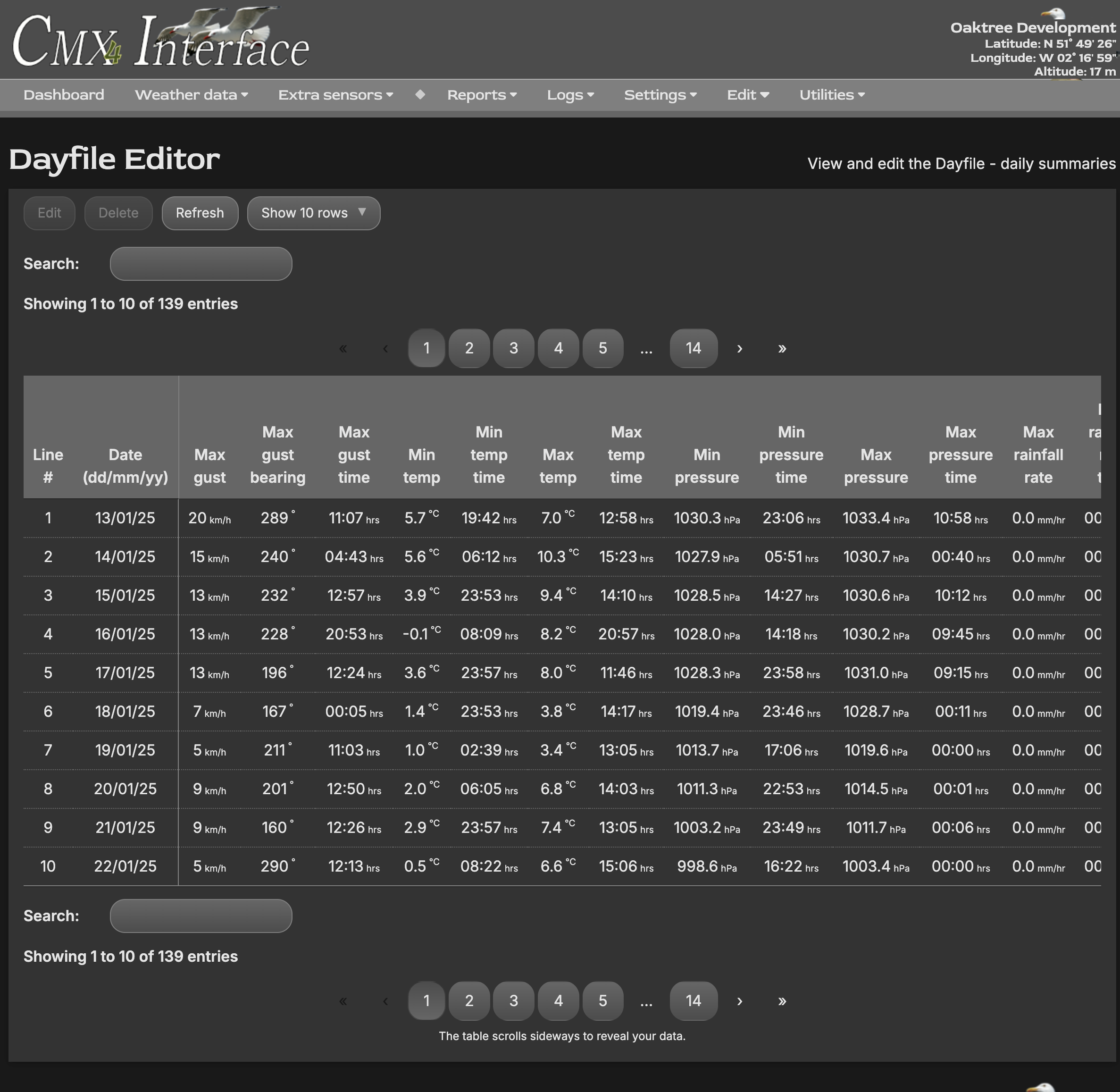Click the Refresh button
The width and height of the screenshot is (1120, 1092).
200,213
